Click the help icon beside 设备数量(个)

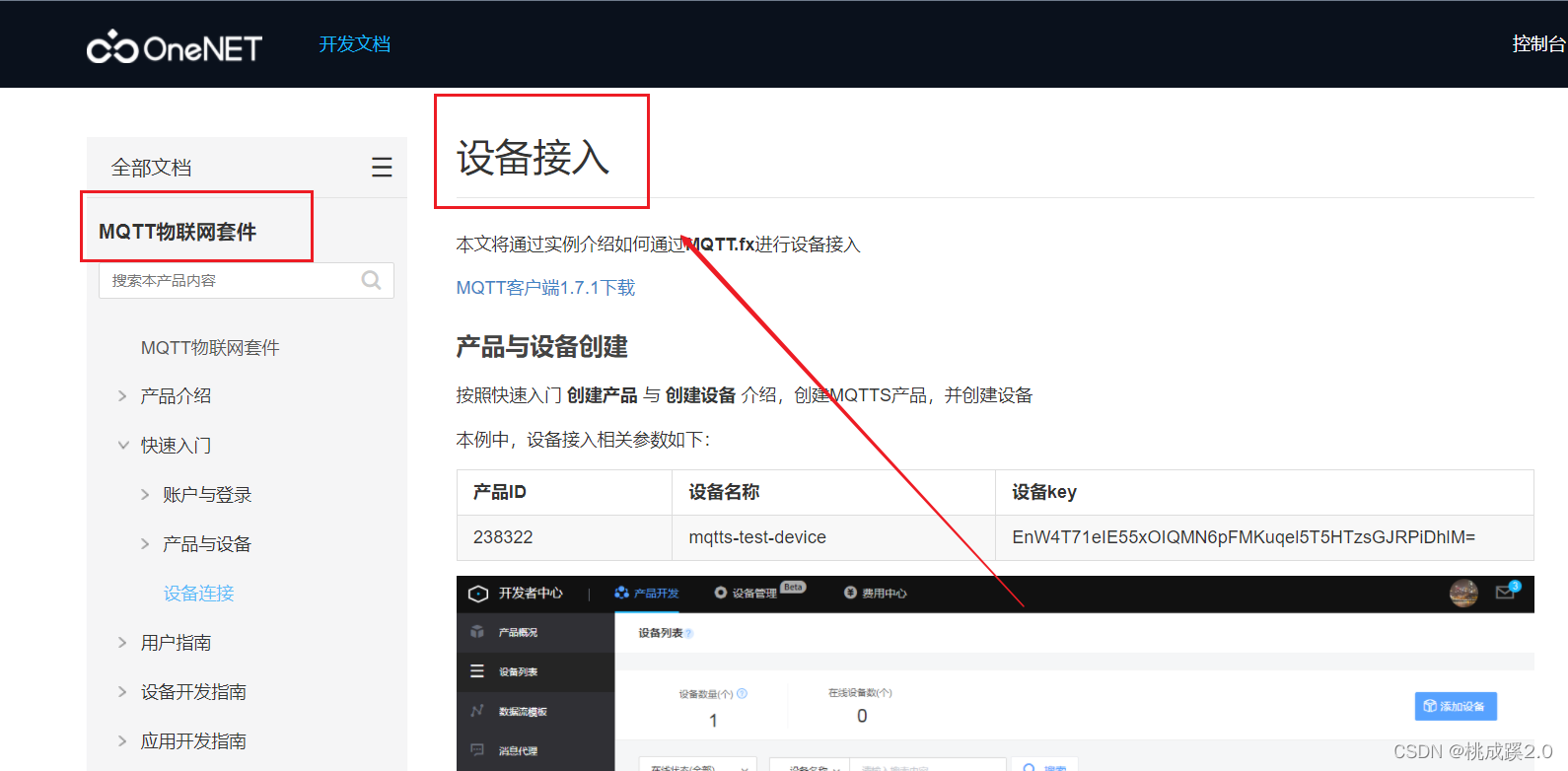pyautogui.click(x=742, y=693)
